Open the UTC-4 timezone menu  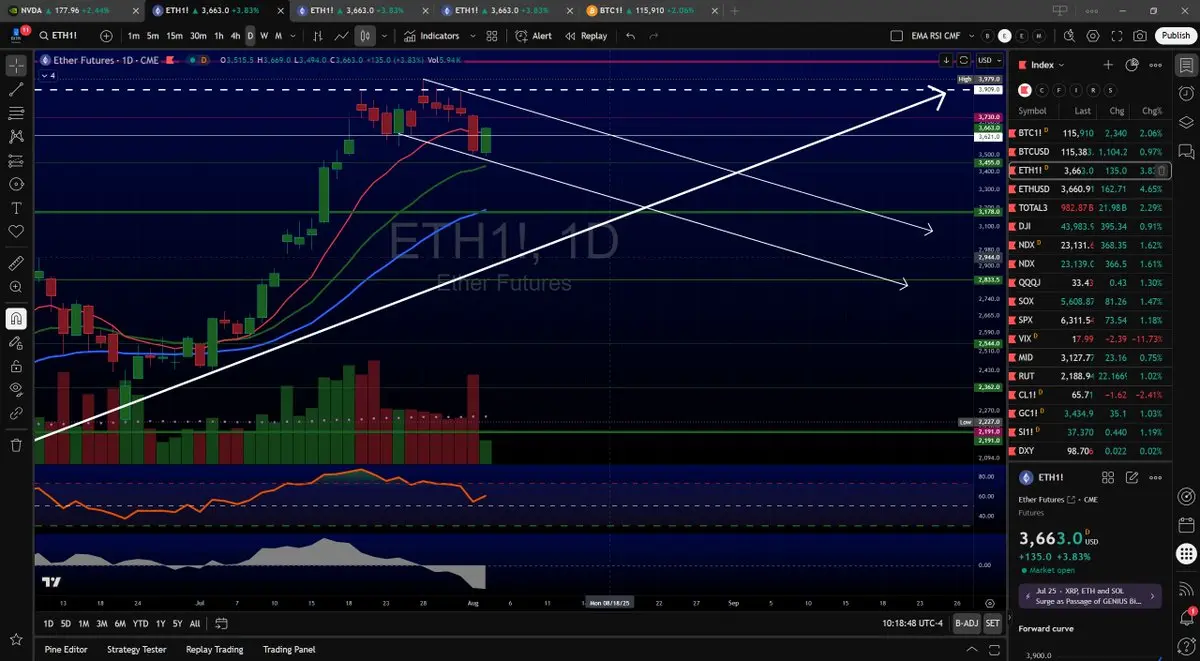(912, 623)
